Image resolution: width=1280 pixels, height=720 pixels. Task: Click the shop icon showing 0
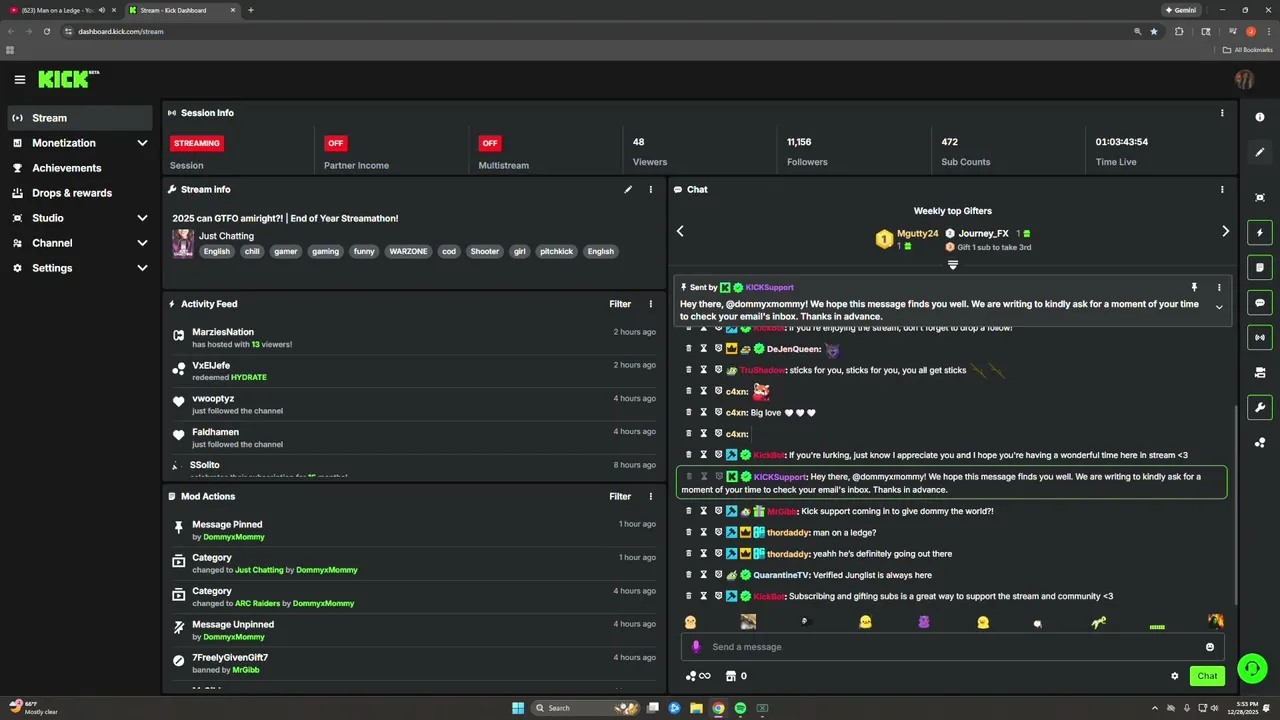(x=736, y=676)
